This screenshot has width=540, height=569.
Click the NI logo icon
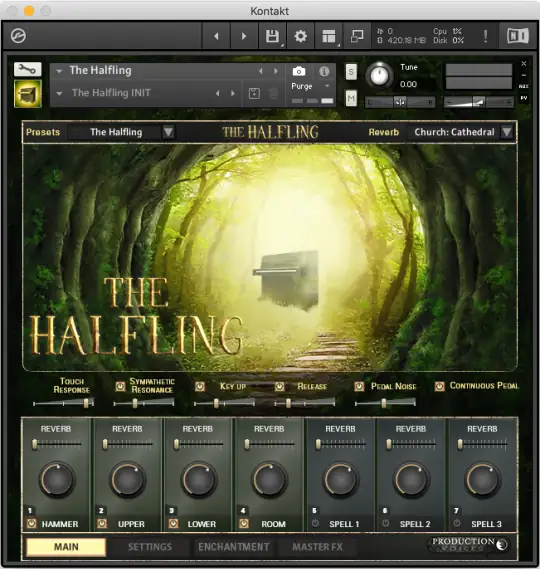pos(518,36)
